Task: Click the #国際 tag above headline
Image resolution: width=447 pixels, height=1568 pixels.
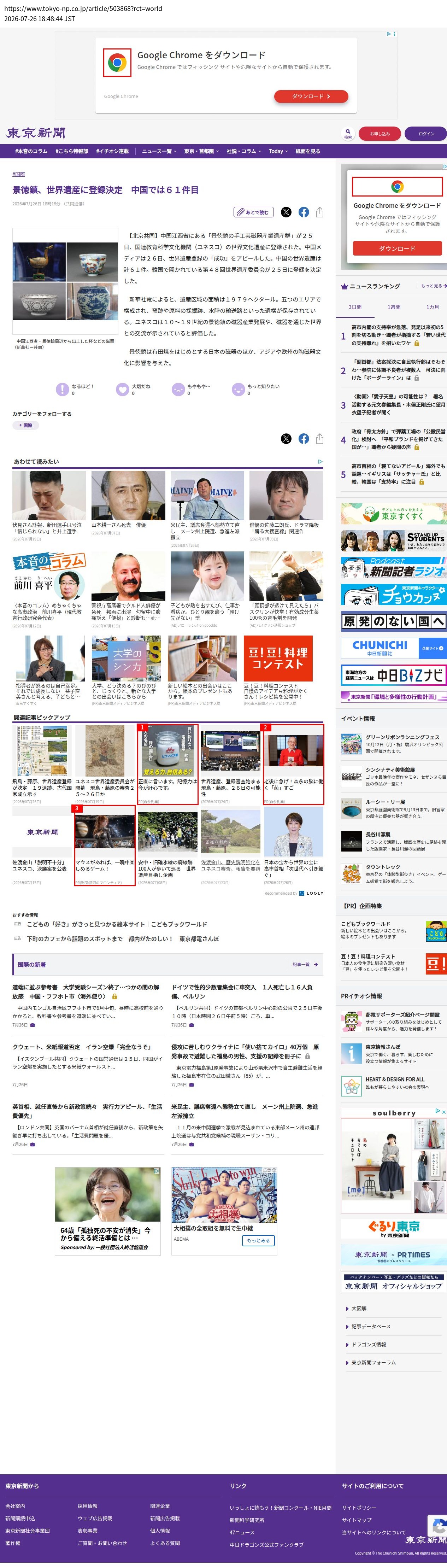Action: click(x=19, y=174)
